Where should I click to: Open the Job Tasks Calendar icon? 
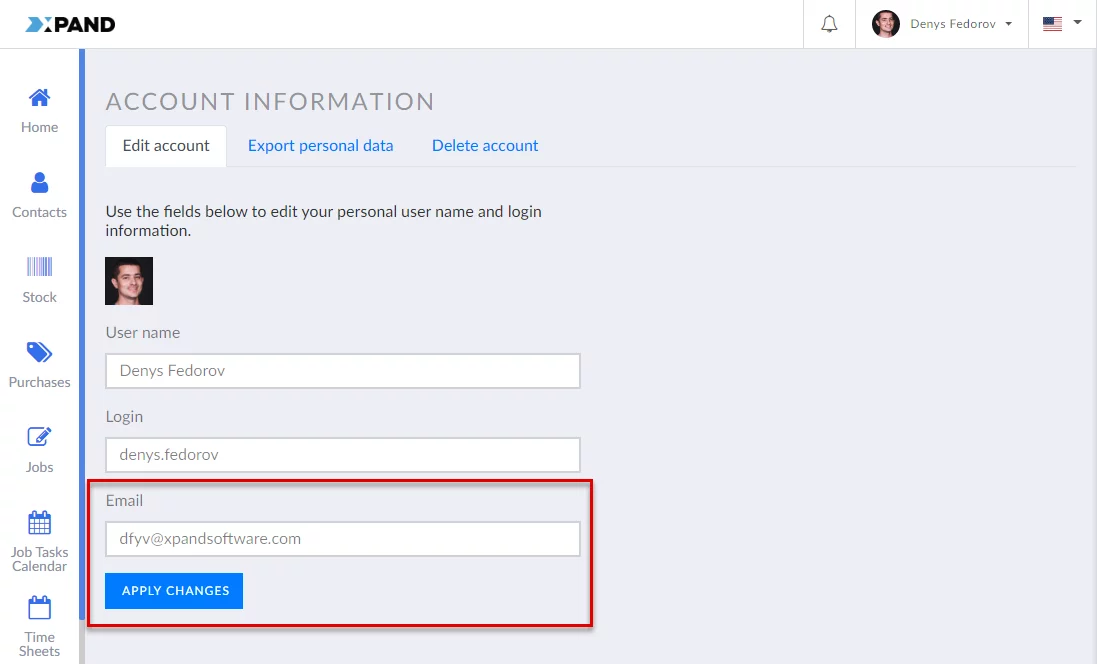coord(39,523)
